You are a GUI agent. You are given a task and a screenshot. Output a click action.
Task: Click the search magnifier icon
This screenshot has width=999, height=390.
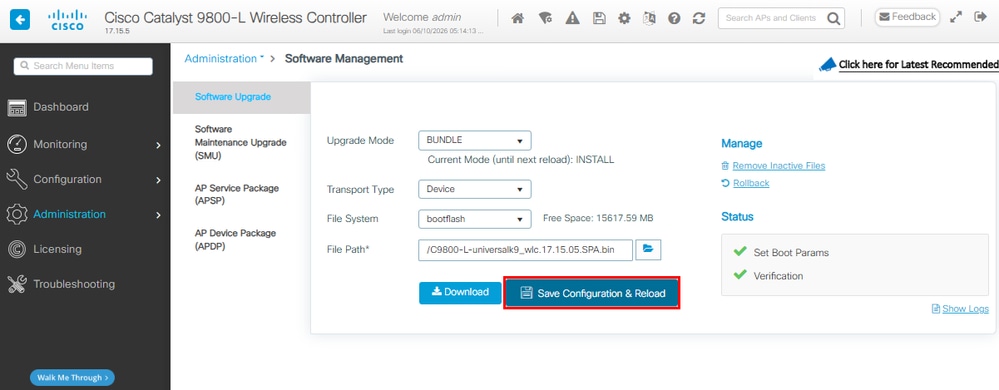pos(833,18)
